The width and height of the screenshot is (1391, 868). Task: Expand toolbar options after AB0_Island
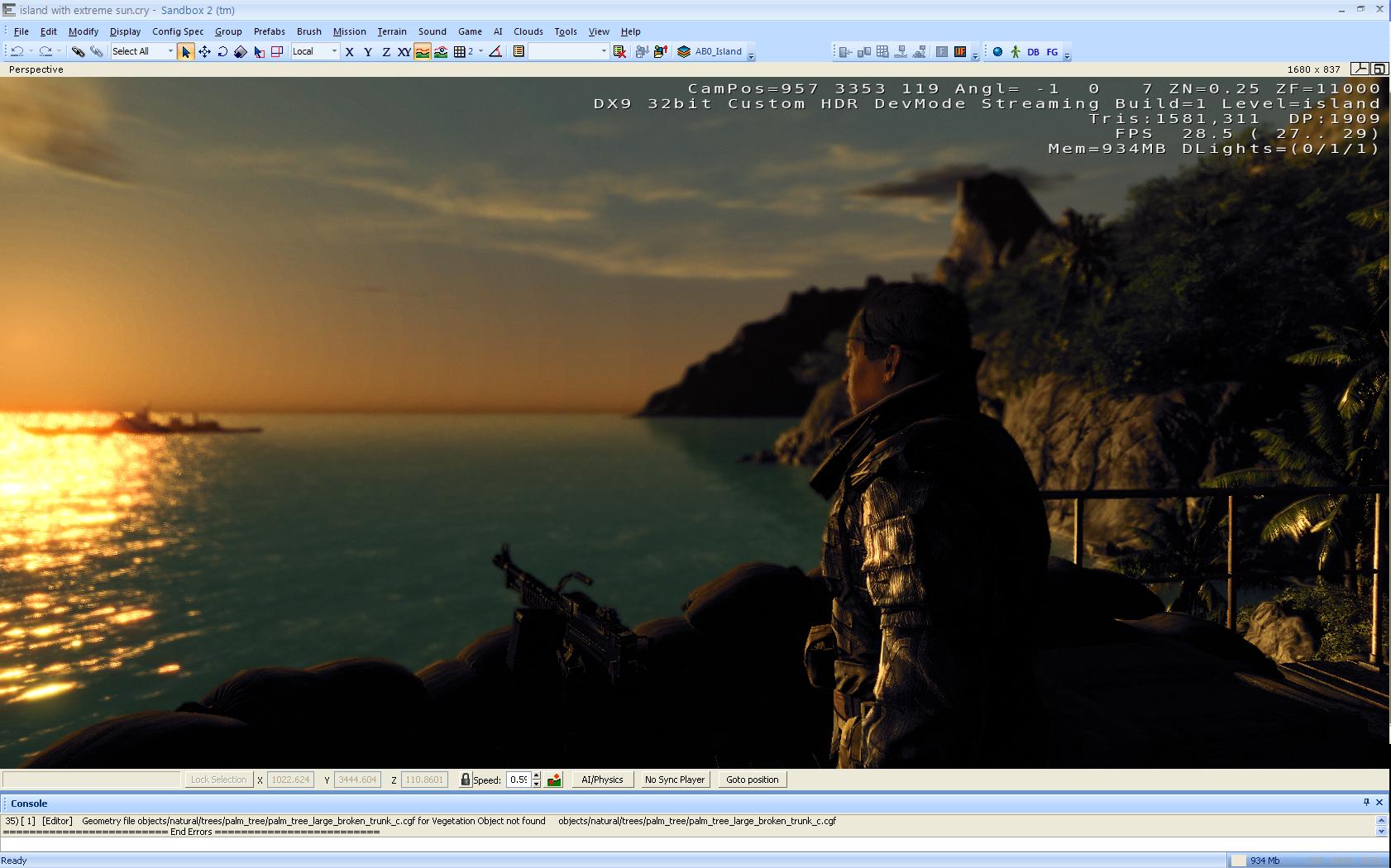coord(751,55)
